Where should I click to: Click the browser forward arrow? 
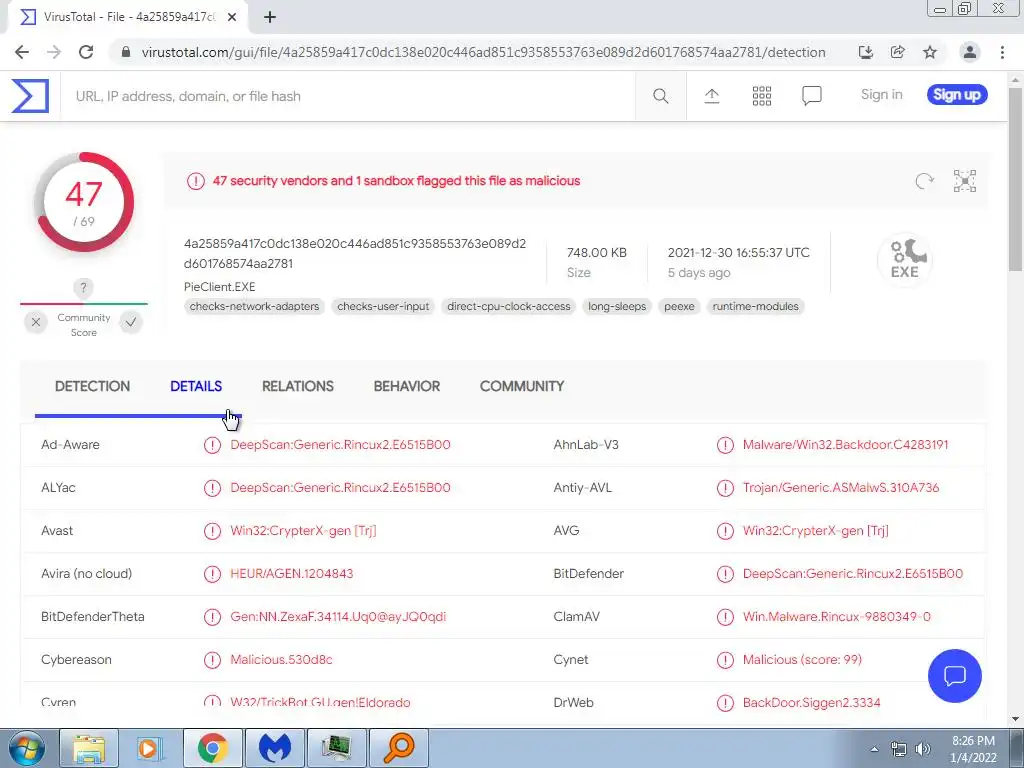[x=54, y=52]
